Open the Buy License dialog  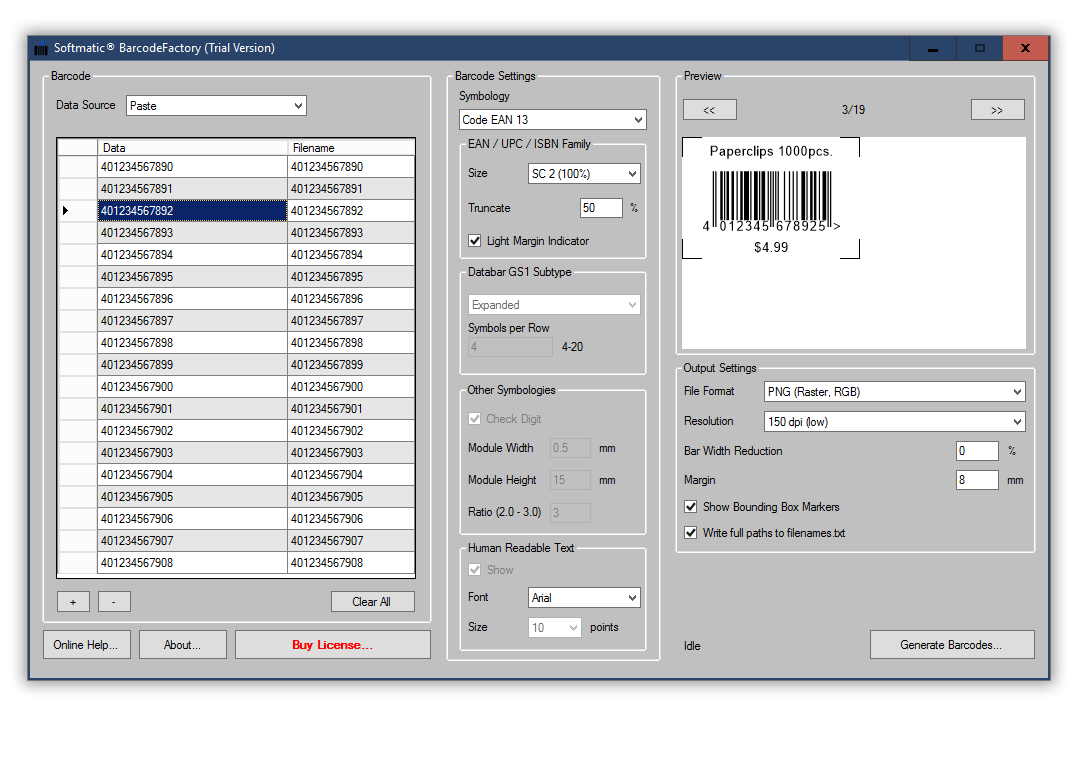coord(332,644)
